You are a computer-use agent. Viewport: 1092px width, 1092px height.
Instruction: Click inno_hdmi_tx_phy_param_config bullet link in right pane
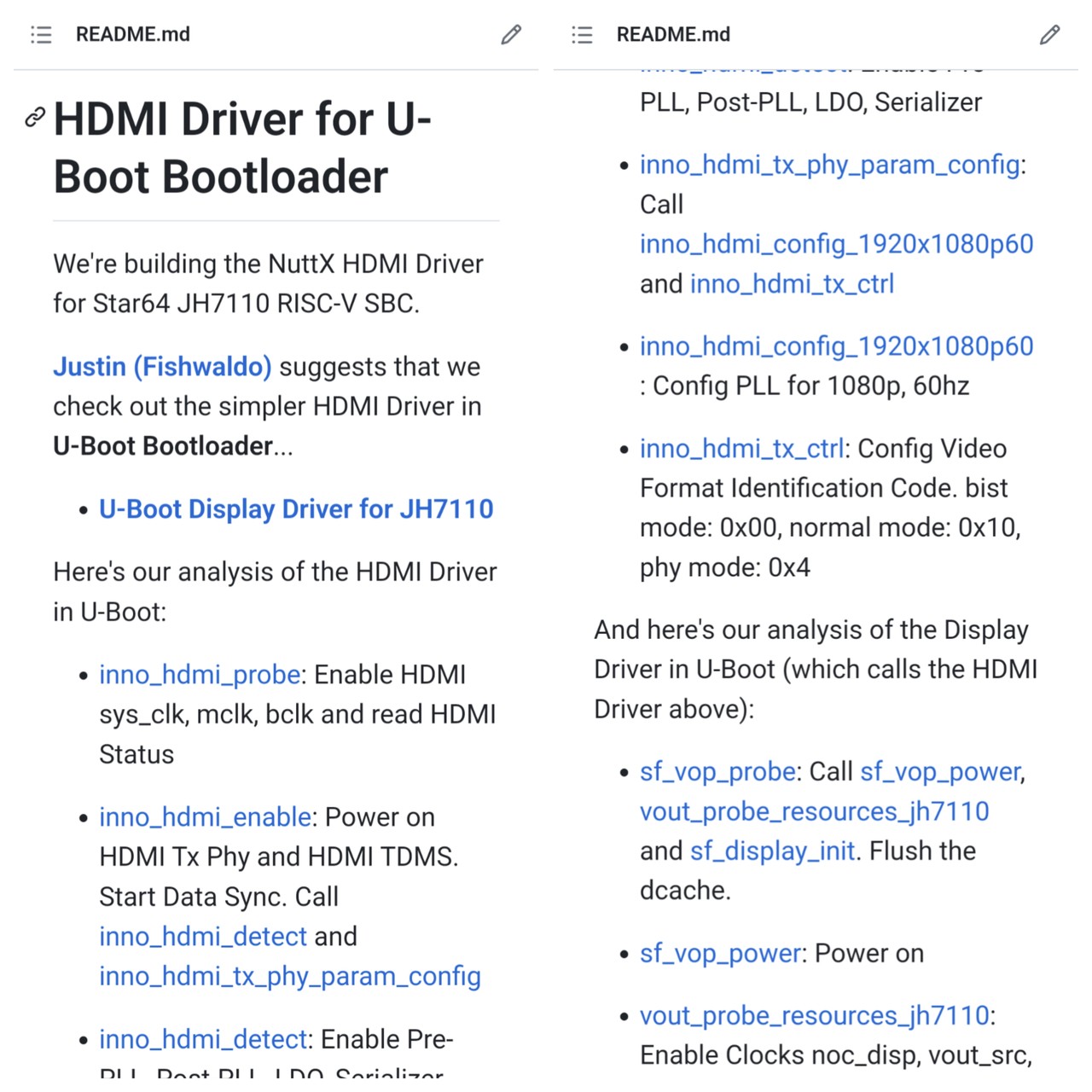pyautogui.click(x=830, y=165)
